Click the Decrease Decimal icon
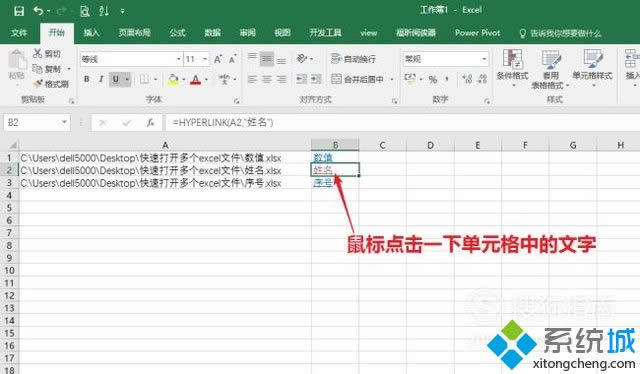Image resolution: width=640 pixels, height=374 pixels. 482,79
